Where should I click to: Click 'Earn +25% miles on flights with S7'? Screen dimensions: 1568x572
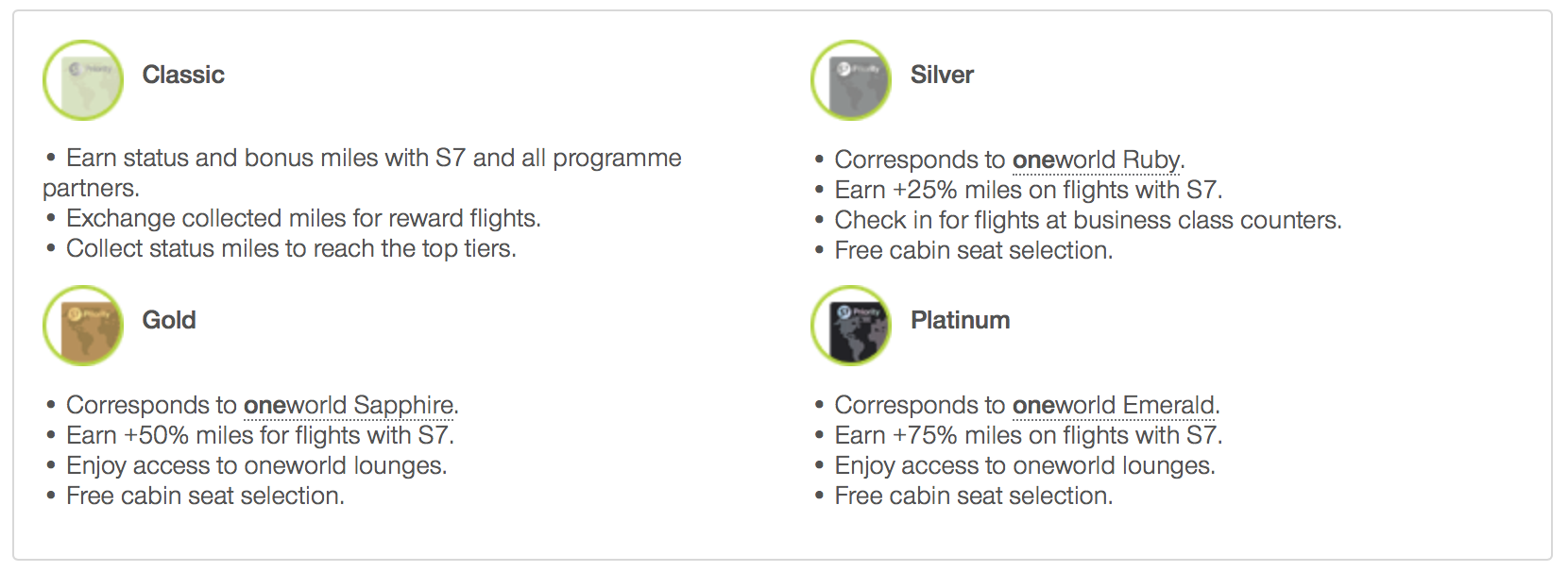[x=1029, y=190]
